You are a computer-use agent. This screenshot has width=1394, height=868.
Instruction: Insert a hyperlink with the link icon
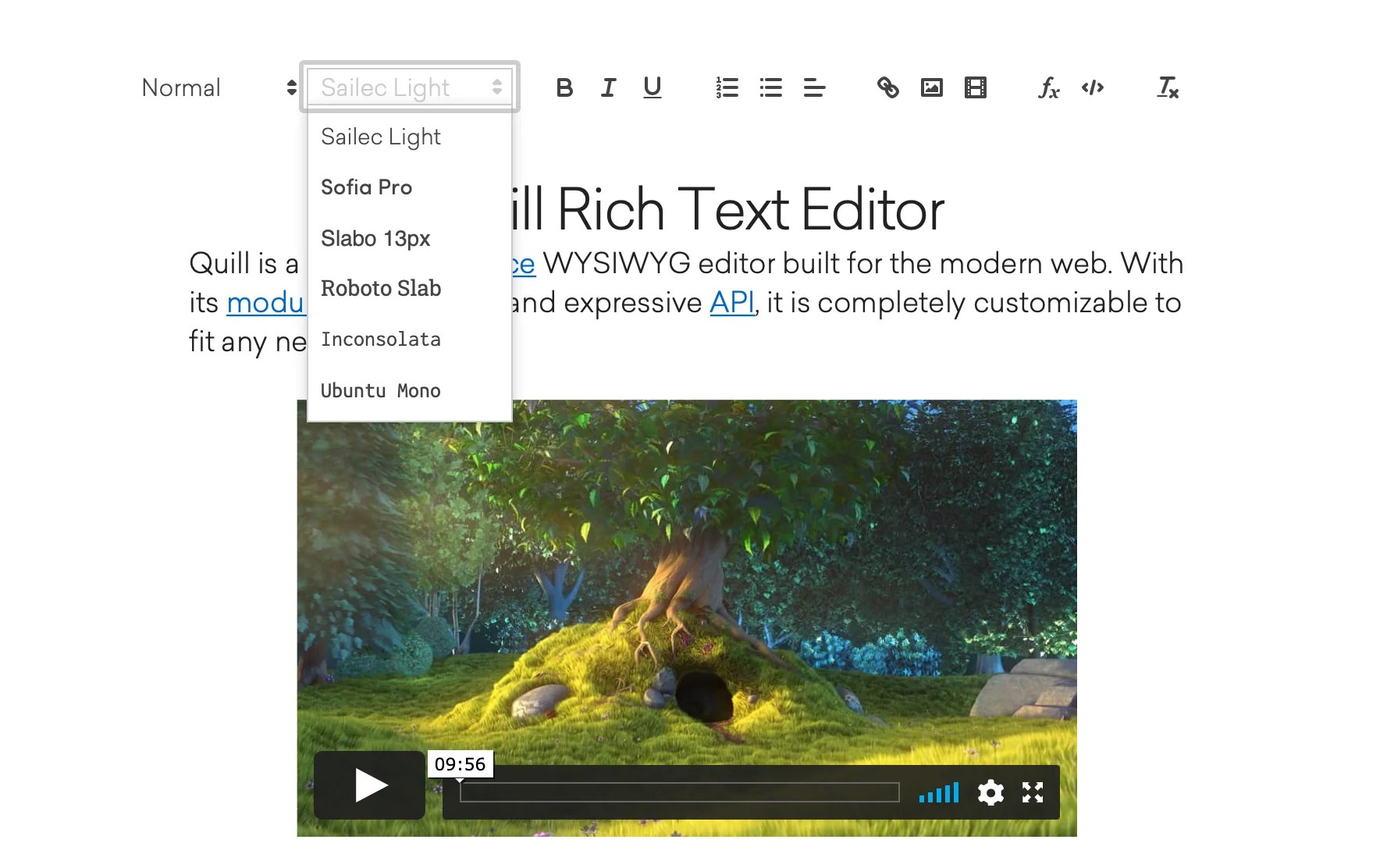coord(888,87)
